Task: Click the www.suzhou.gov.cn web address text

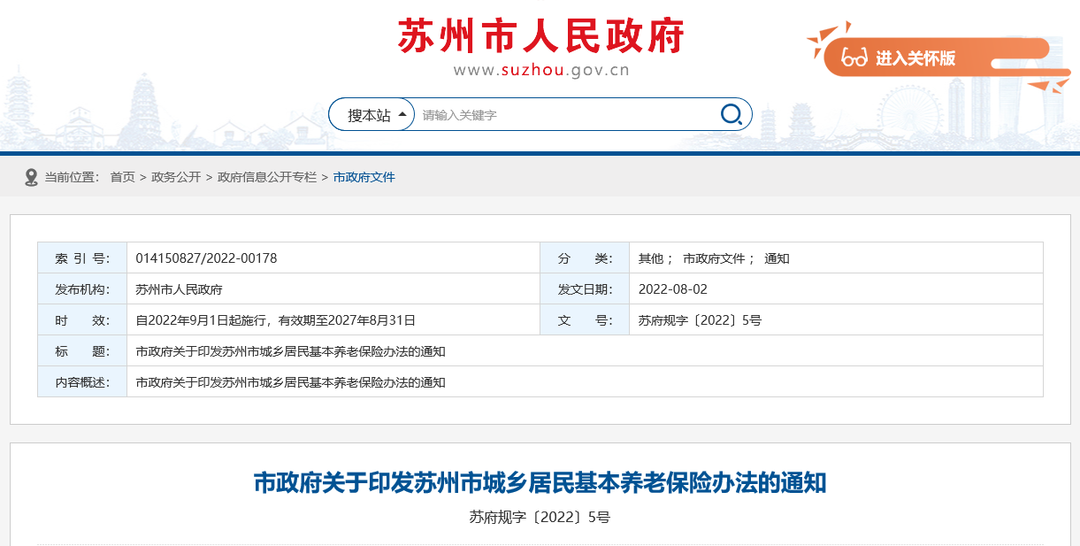Action: 541,70
